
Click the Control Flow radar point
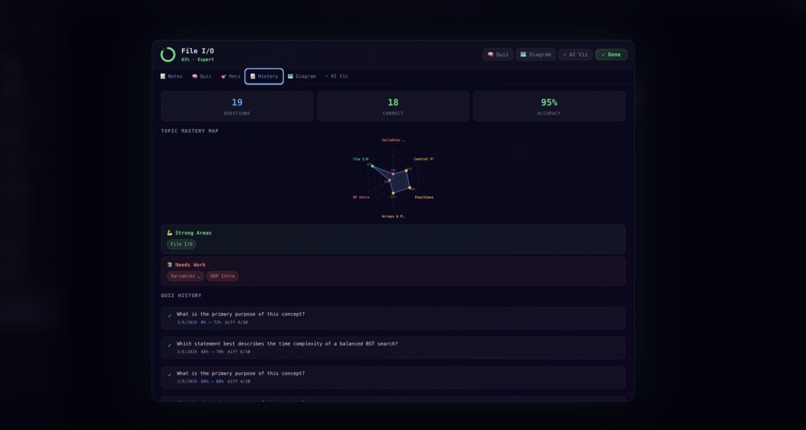point(406,171)
